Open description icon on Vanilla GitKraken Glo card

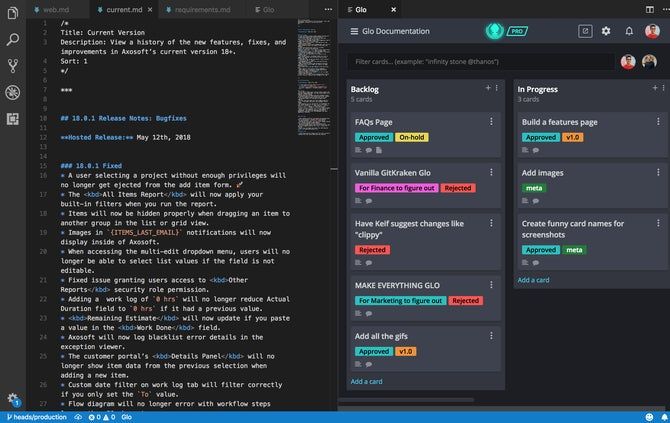coord(358,201)
